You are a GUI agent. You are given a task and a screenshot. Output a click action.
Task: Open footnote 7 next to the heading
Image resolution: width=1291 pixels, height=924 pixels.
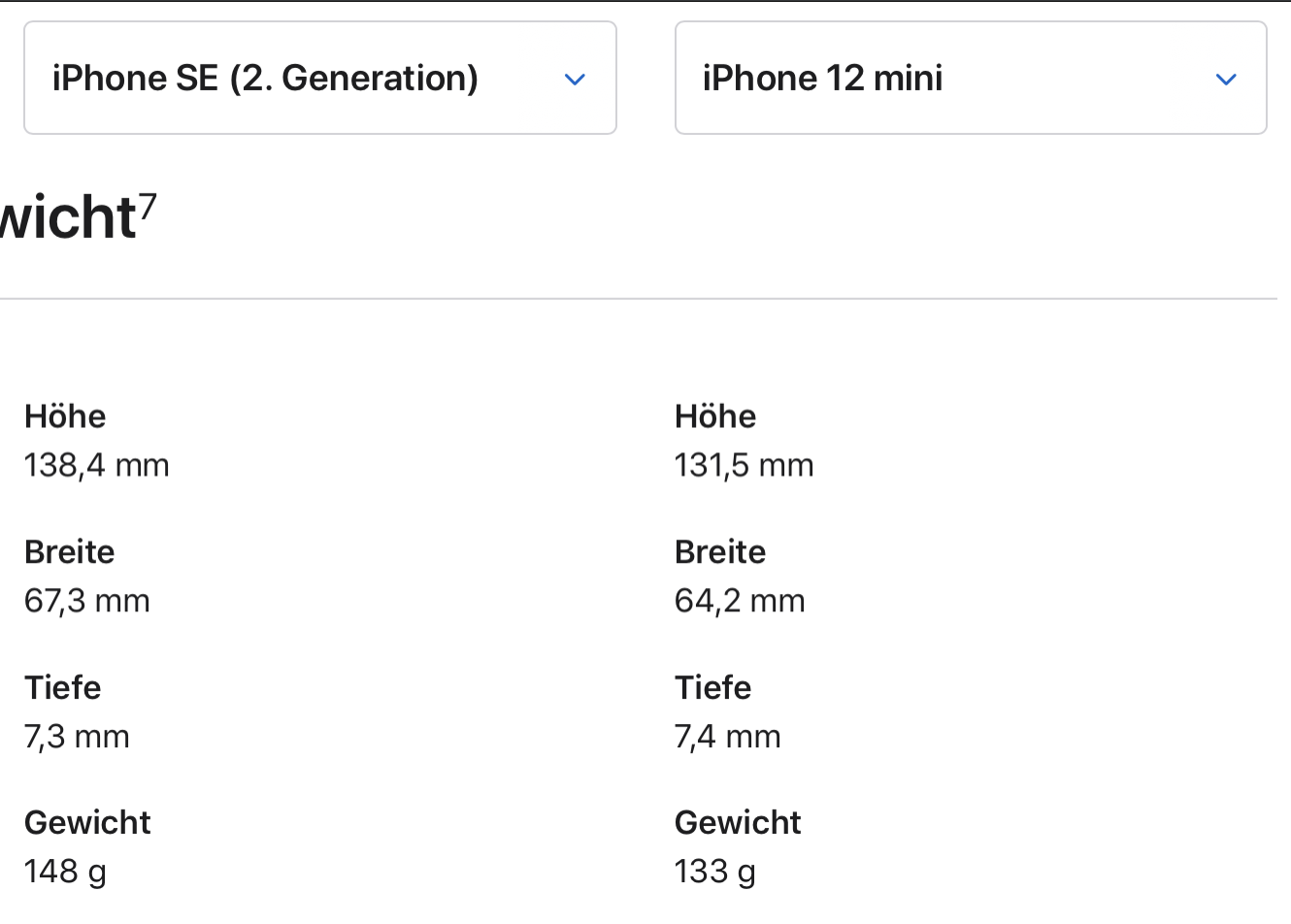click(148, 206)
